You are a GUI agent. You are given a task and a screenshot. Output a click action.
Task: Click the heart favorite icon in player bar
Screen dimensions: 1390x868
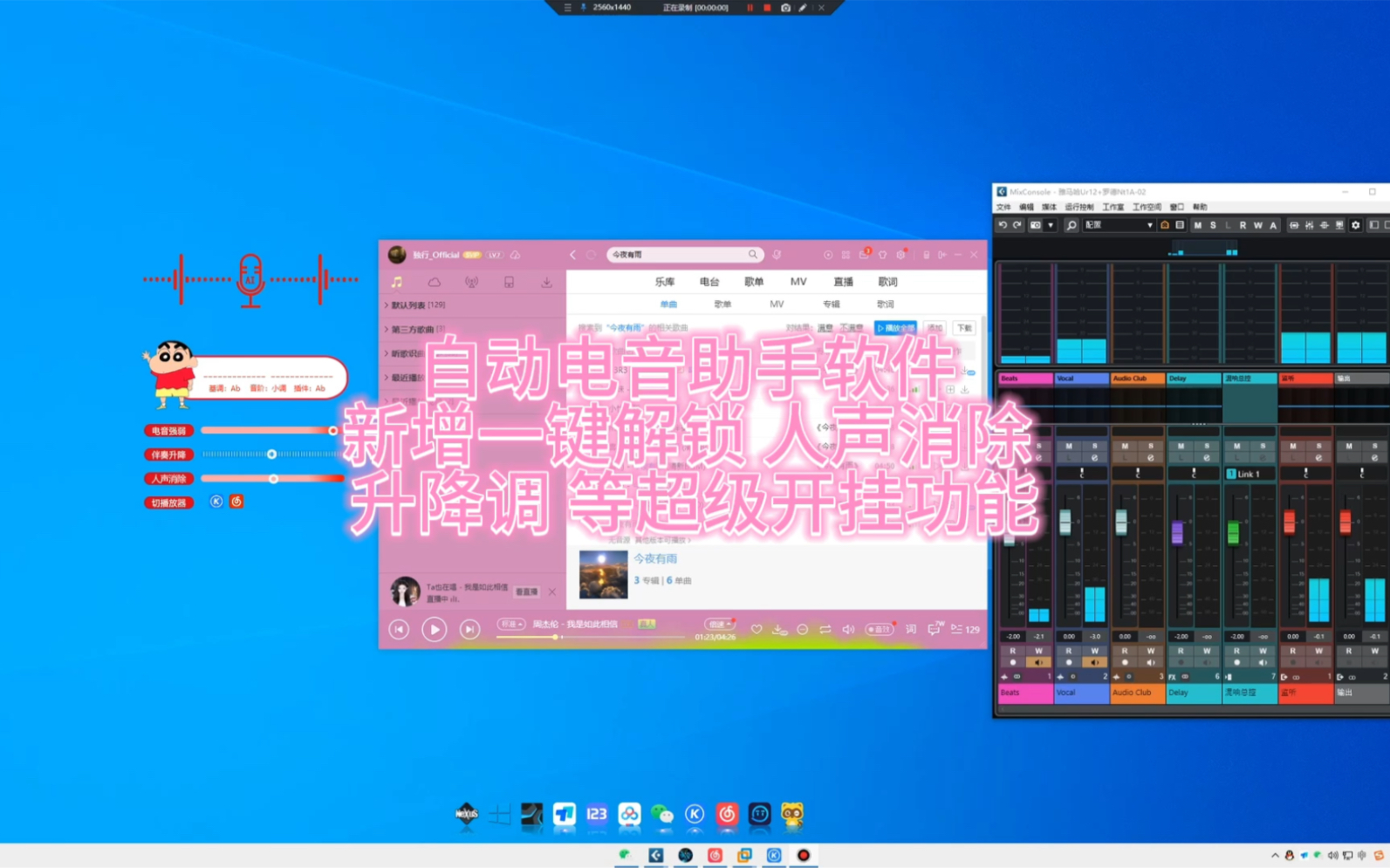[x=757, y=629]
